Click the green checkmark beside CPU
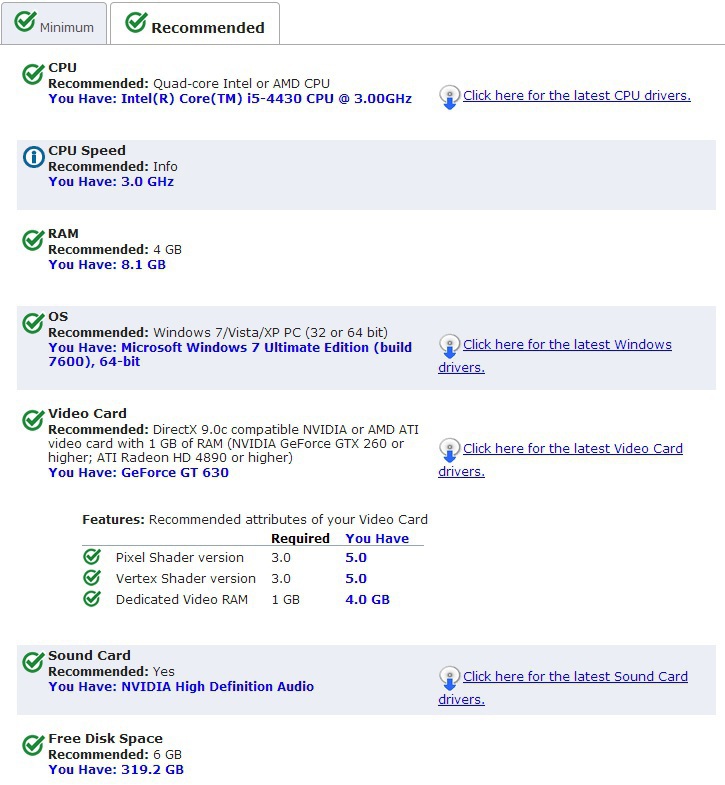The image size is (725, 785). pos(33,73)
